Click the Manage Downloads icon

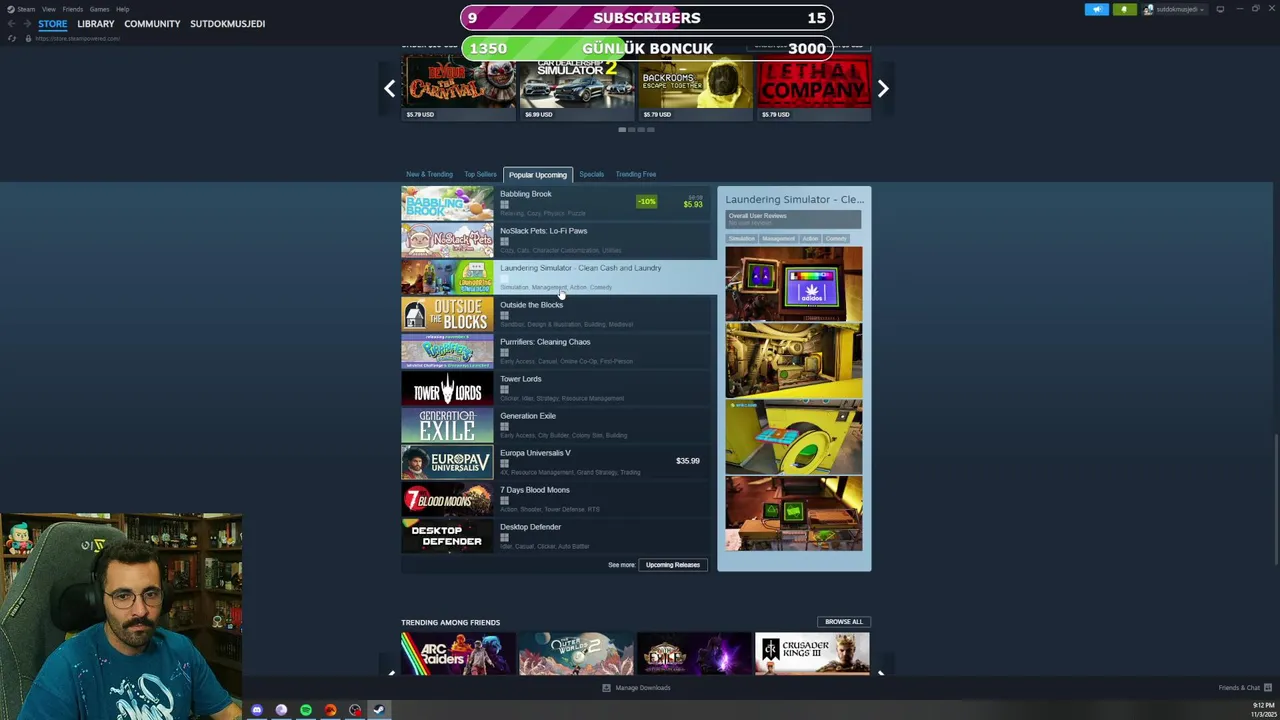(x=606, y=688)
